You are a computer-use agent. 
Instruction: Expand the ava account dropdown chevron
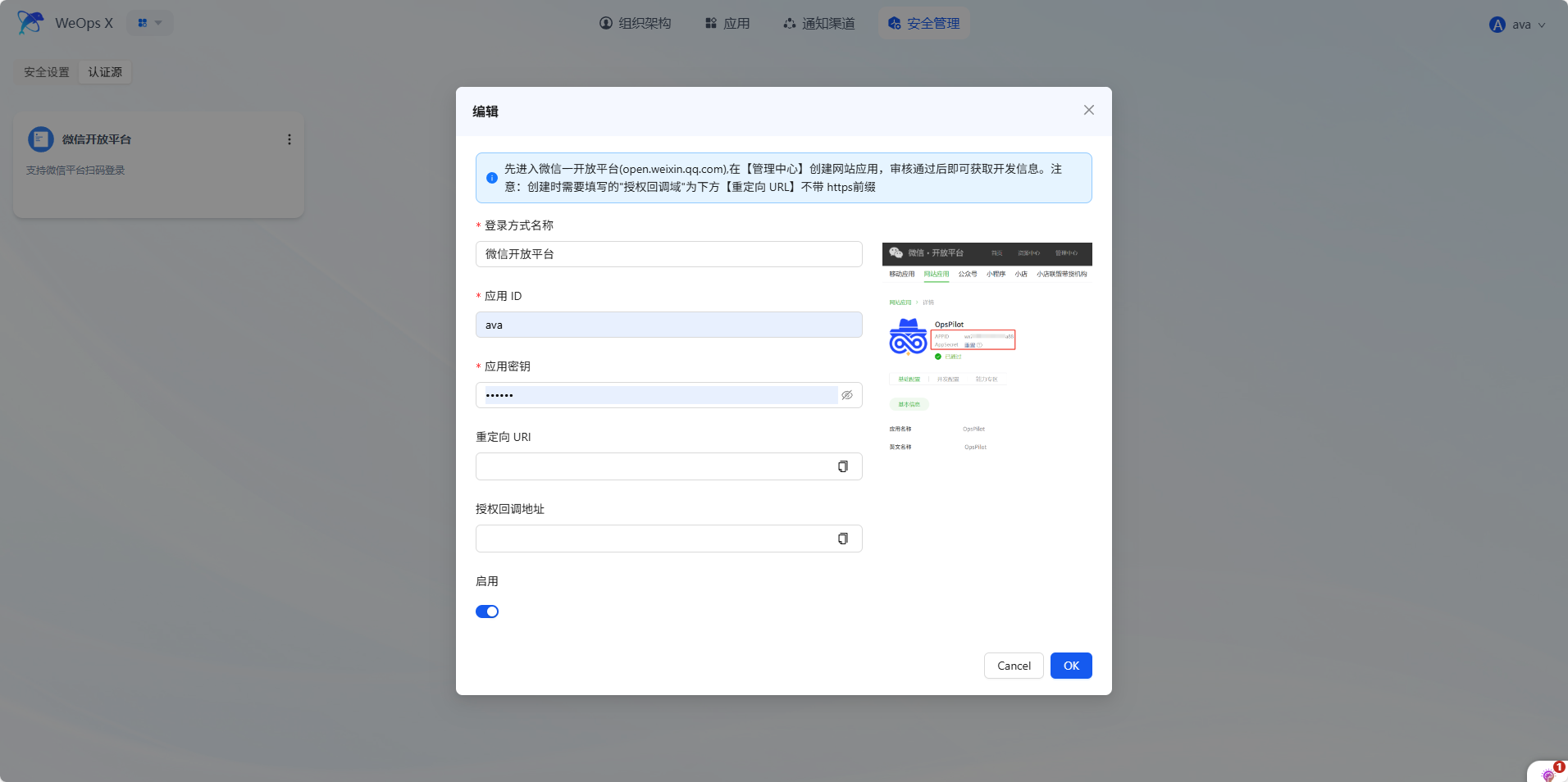point(1542,25)
